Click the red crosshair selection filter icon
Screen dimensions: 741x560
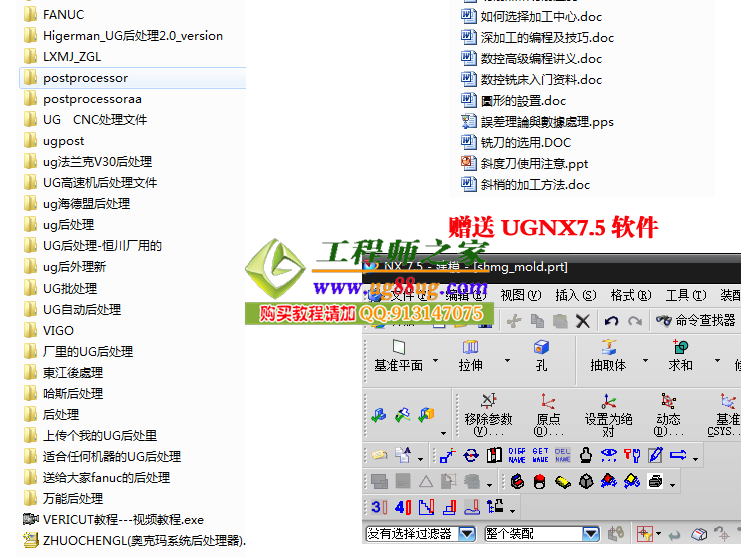(645, 534)
